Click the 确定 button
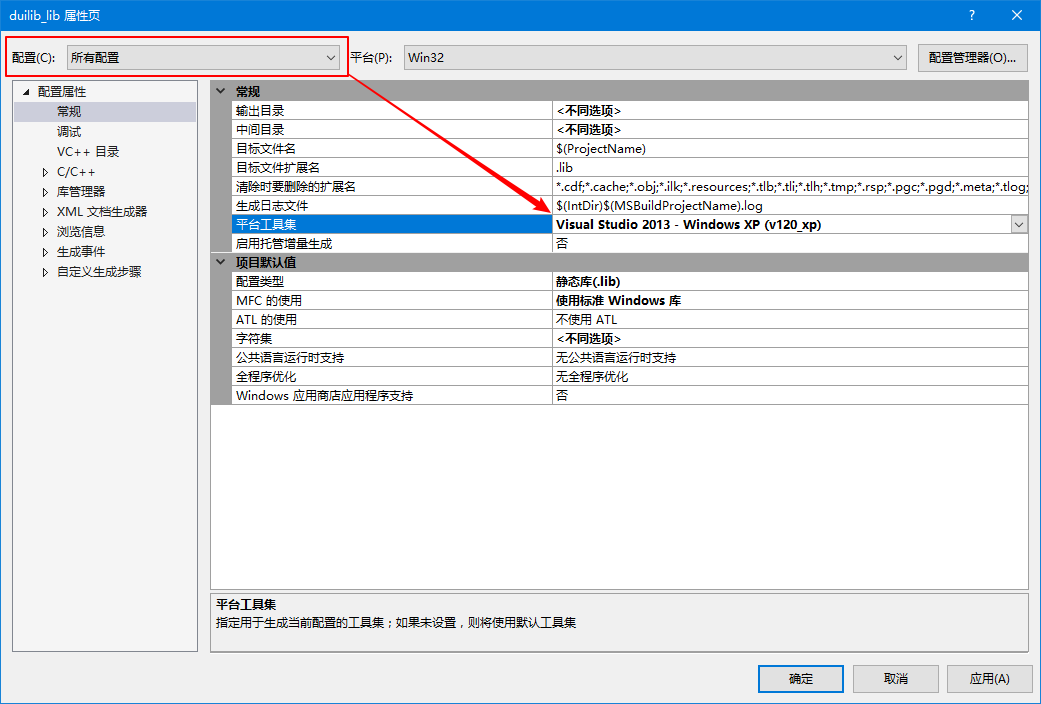This screenshot has width=1041, height=704. 801,678
